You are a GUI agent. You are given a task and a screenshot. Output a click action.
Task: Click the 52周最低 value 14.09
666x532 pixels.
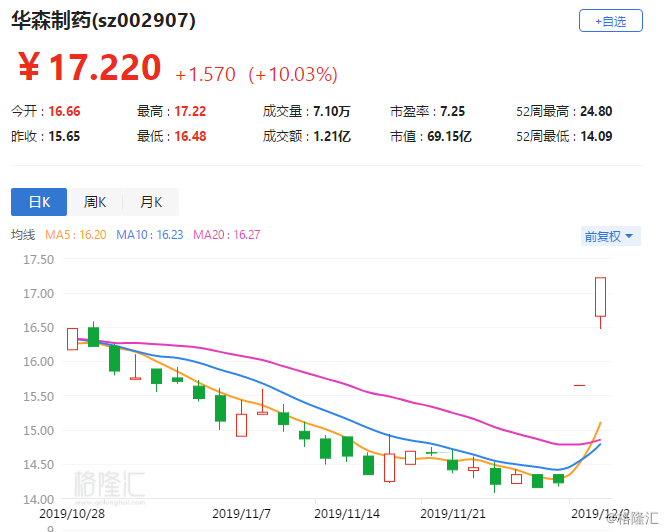pyautogui.click(x=596, y=136)
